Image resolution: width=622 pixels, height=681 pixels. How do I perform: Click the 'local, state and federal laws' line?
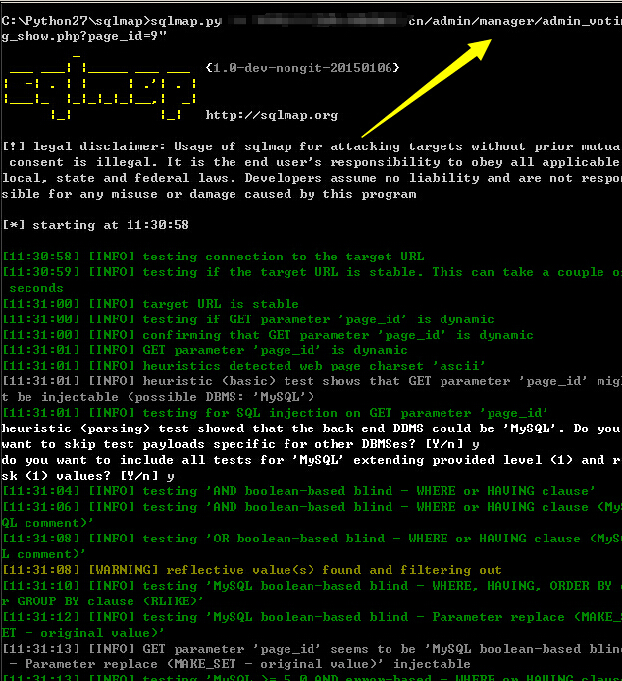[311, 179]
